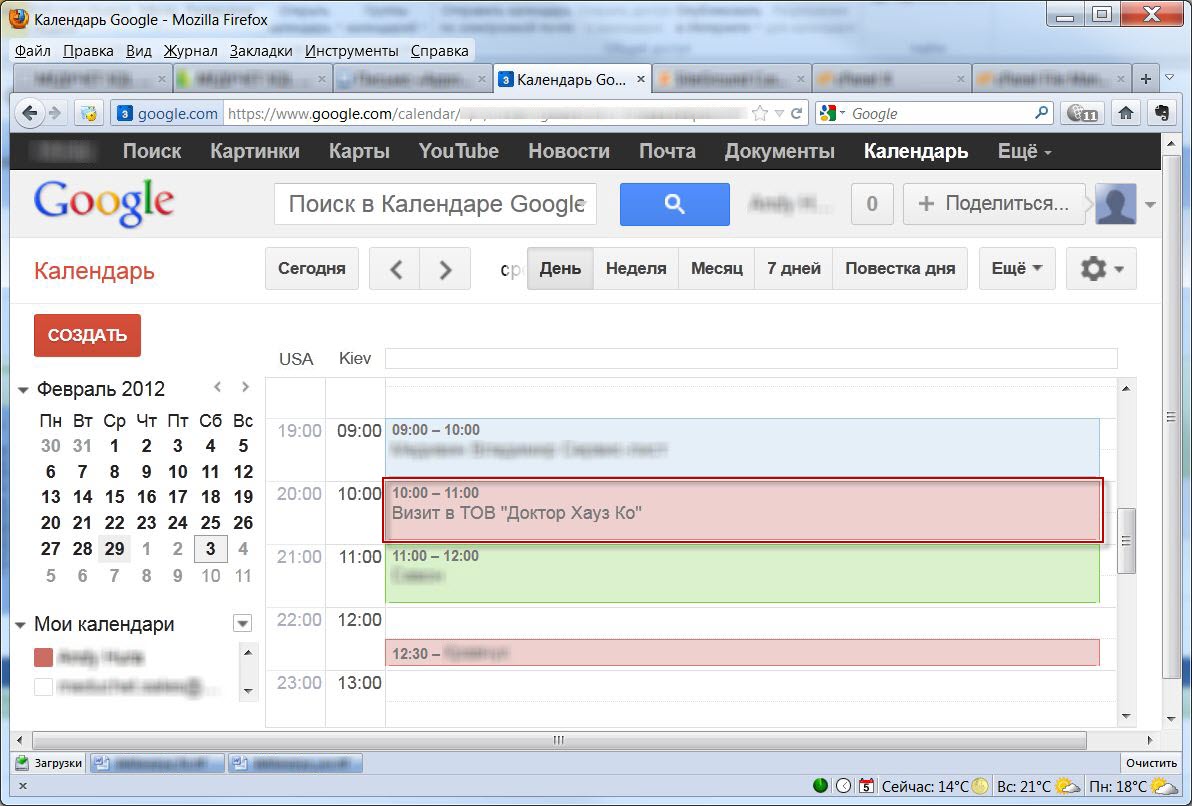Click the horizontal scrollbar thumb
This screenshot has width=1192, height=806.
click(559, 740)
